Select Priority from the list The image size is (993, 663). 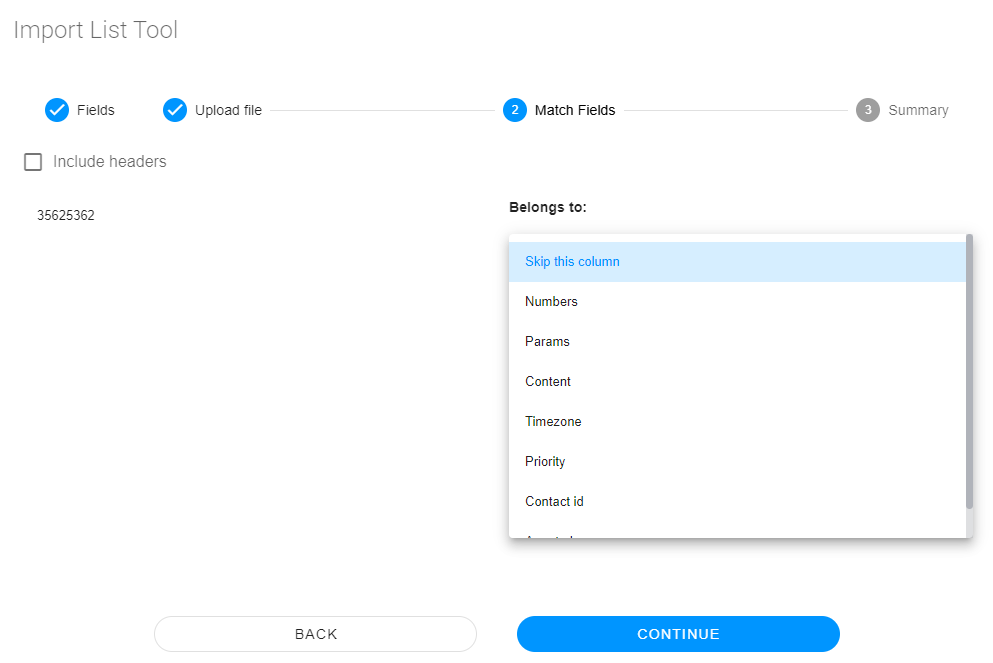(x=545, y=462)
